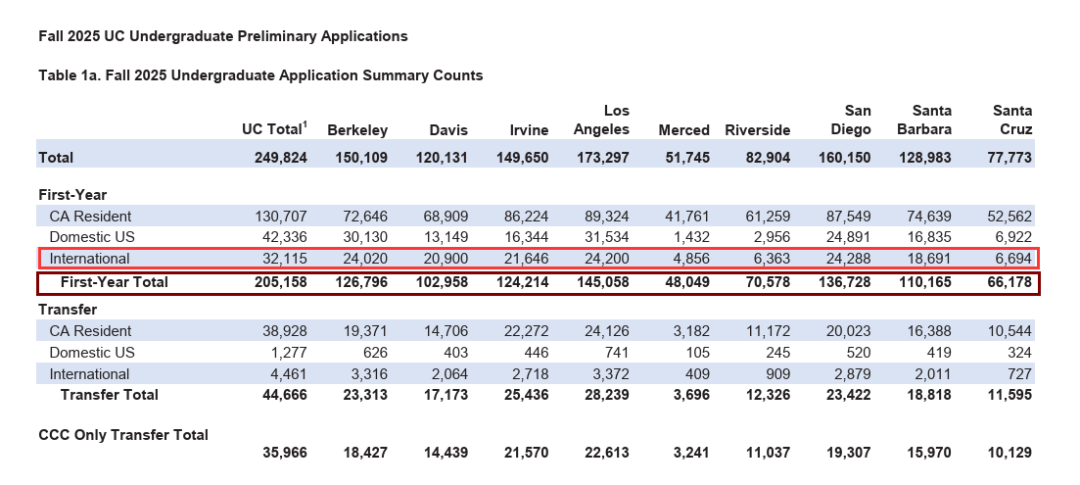The image size is (1080, 485).
Task: Click Transfer Domestic US value 741
Action: click(616, 353)
